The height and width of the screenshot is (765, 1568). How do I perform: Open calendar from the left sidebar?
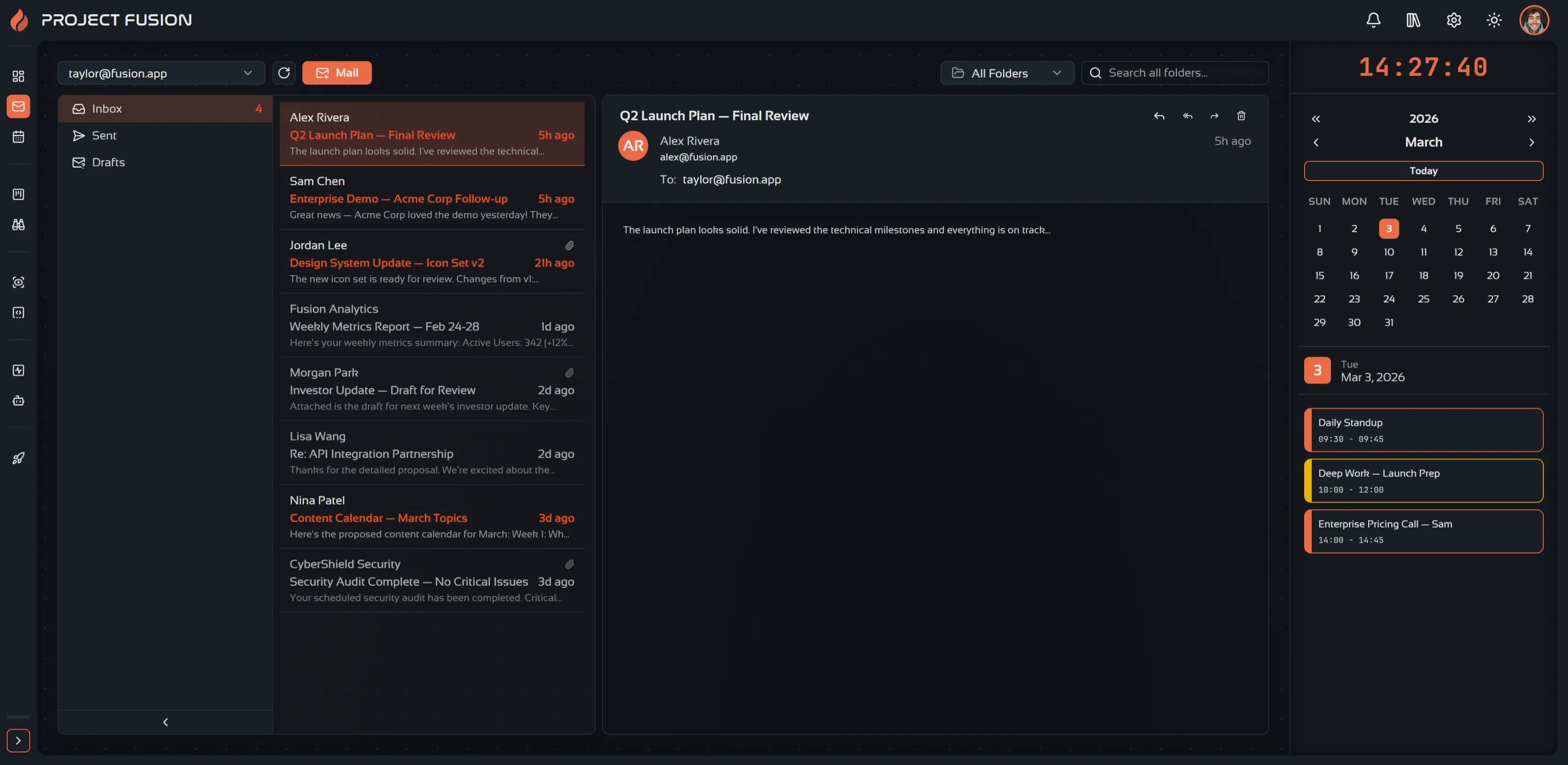click(x=18, y=136)
